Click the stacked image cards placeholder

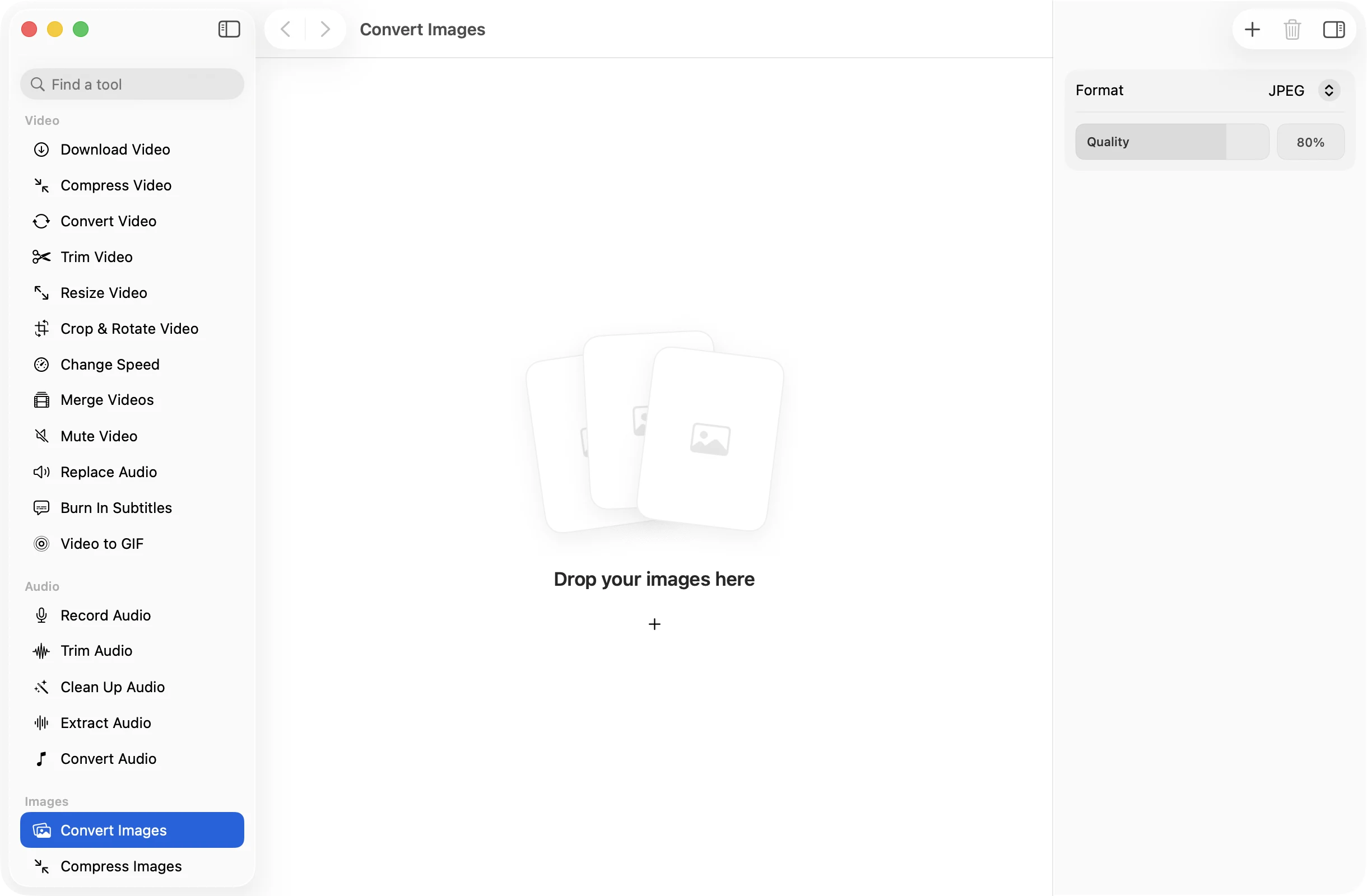pos(655,432)
